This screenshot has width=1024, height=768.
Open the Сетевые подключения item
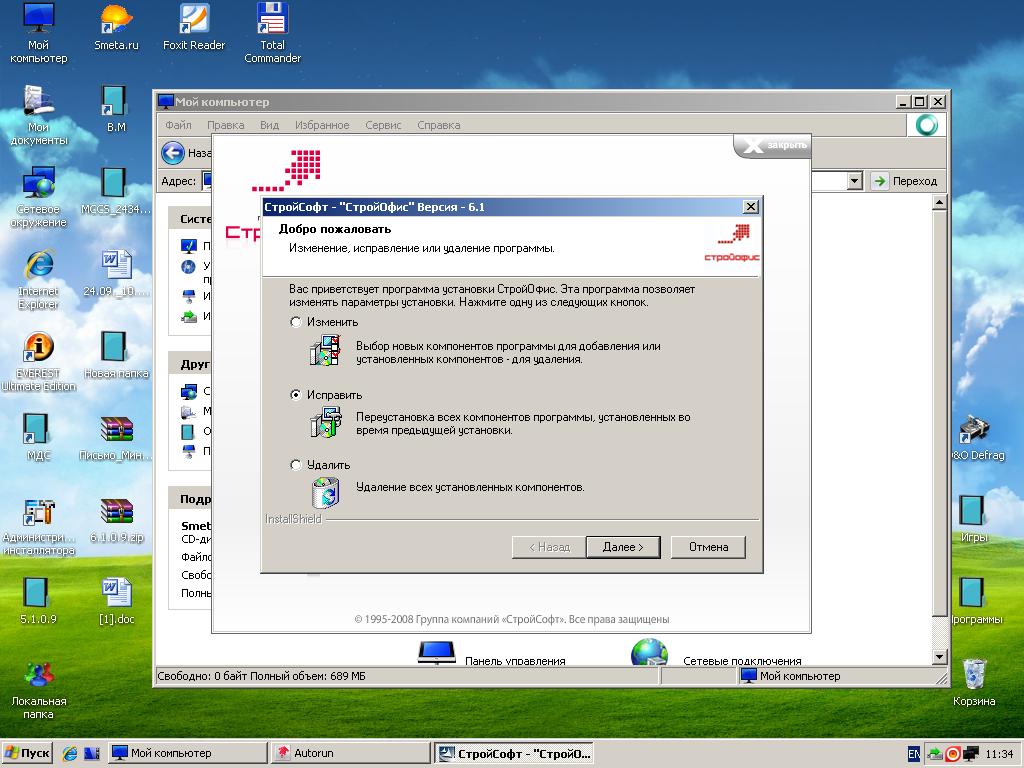716,654
